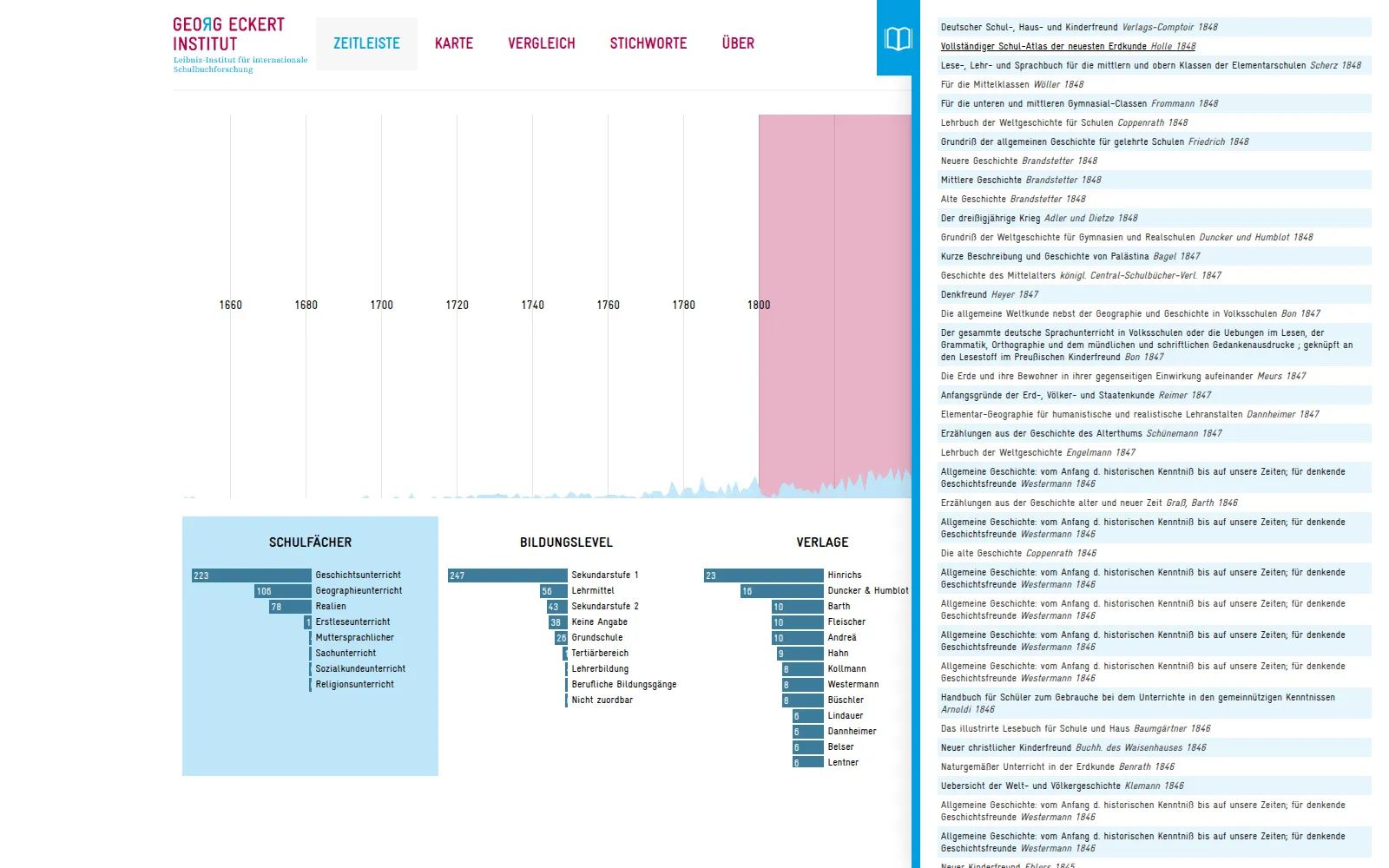Toggle the book list panel icon
The height and width of the screenshot is (868, 1389).
pos(898,38)
